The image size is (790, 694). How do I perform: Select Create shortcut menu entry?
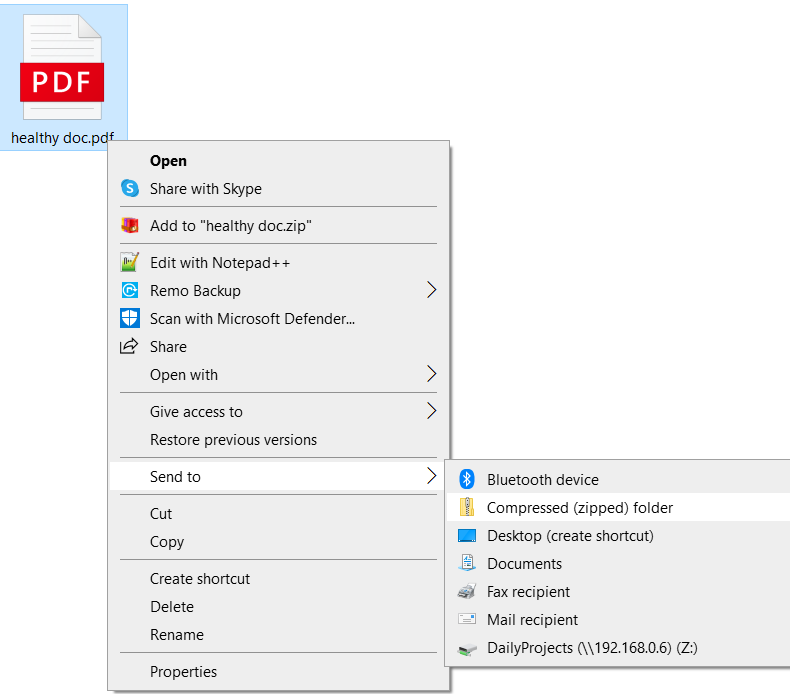[x=200, y=579]
